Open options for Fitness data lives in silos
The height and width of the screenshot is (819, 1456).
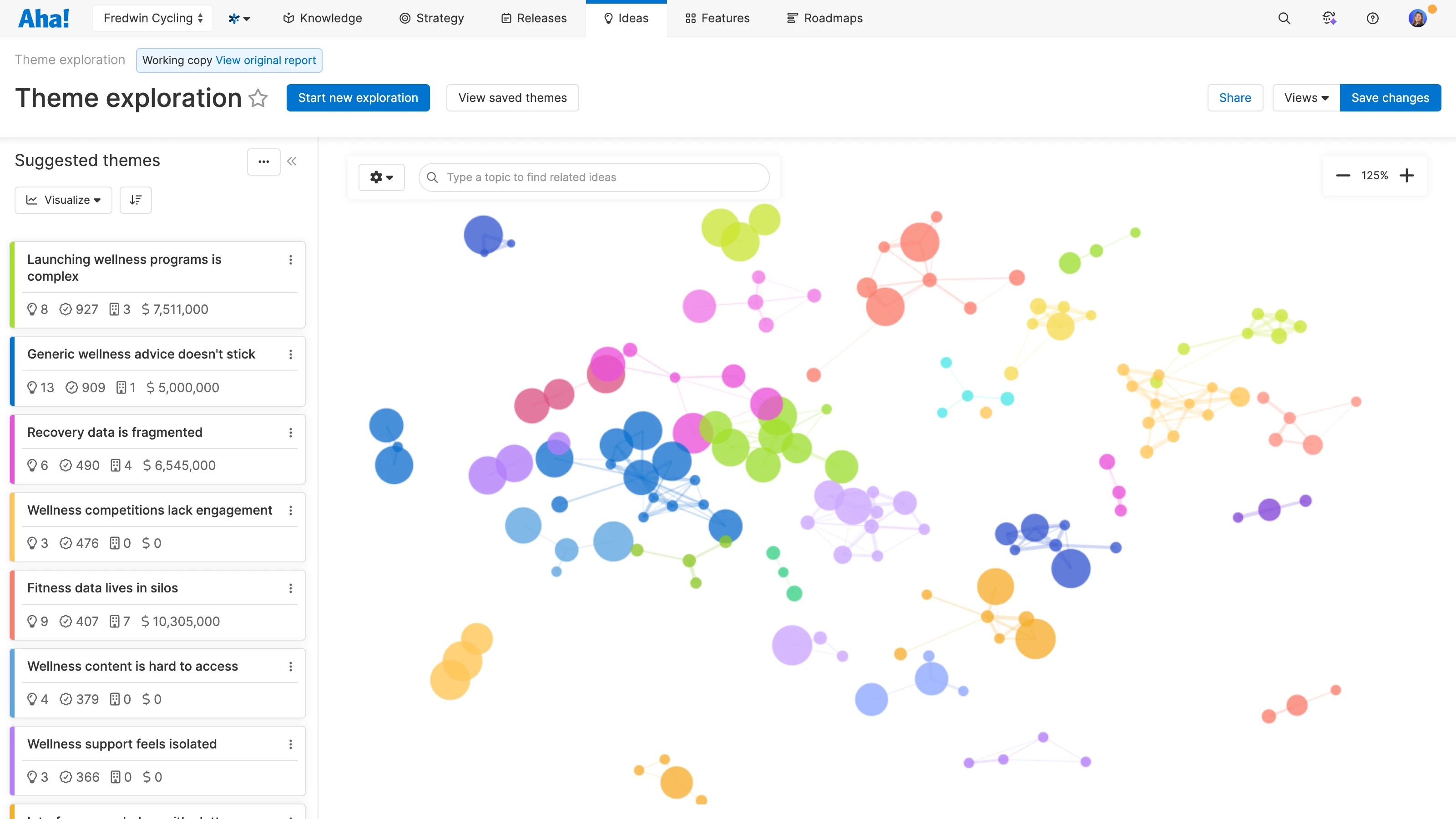pos(291,588)
